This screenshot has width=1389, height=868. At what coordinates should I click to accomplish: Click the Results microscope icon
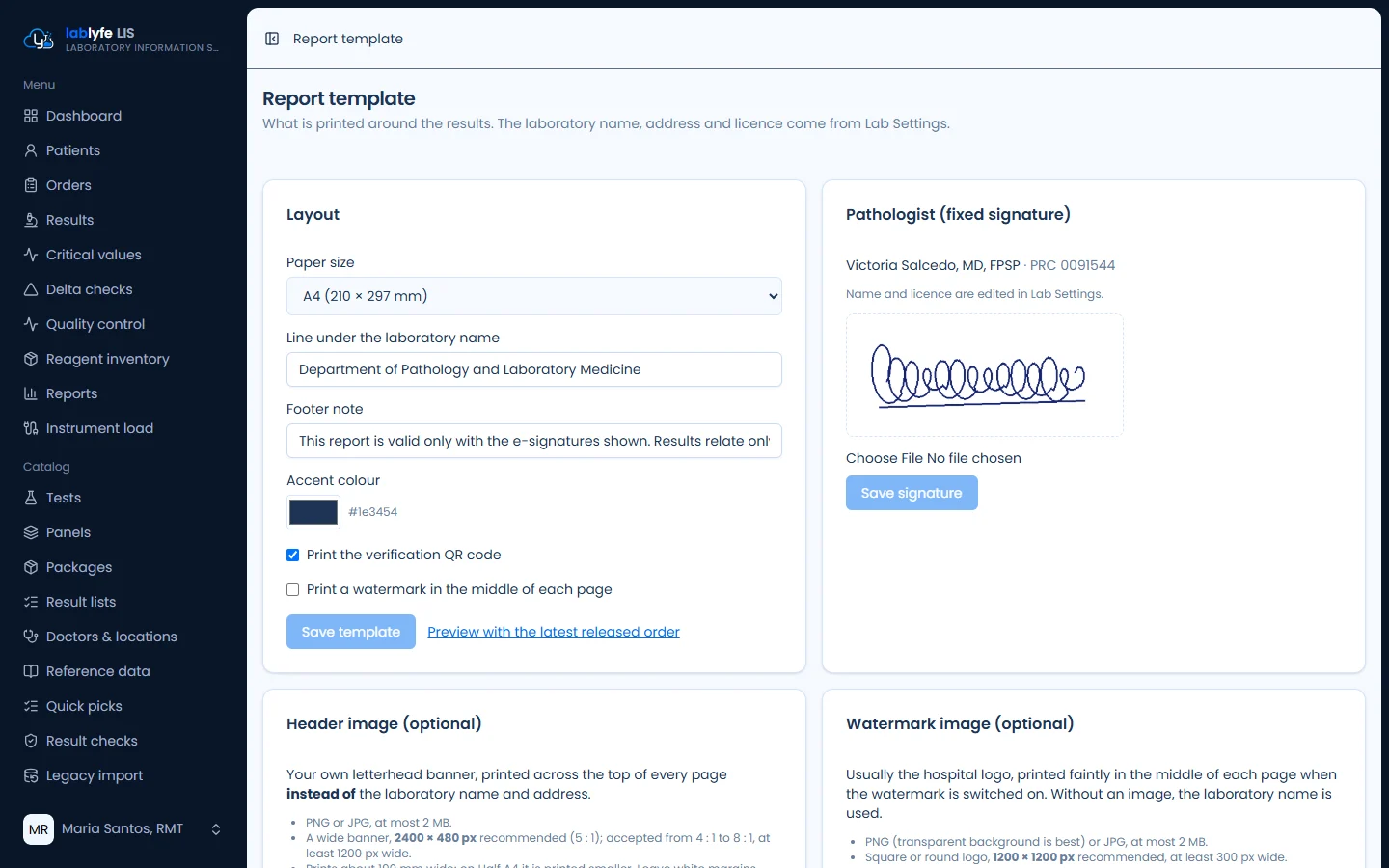pyautogui.click(x=31, y=220)
